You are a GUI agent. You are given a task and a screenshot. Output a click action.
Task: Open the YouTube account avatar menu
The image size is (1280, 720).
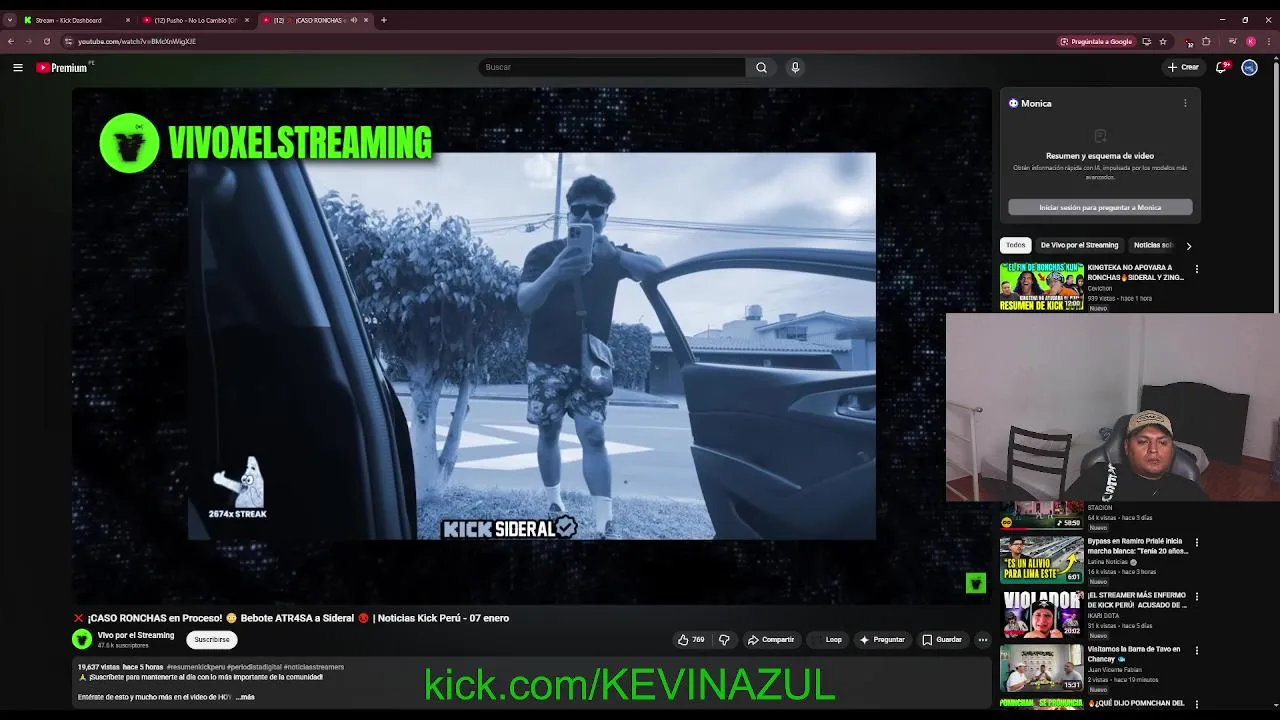point(1249,67)
